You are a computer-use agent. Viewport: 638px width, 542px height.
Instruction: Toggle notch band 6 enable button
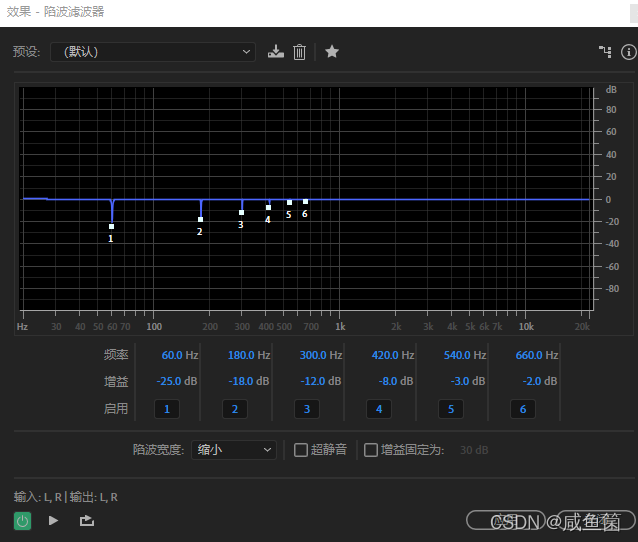click(x=523, y=409)
